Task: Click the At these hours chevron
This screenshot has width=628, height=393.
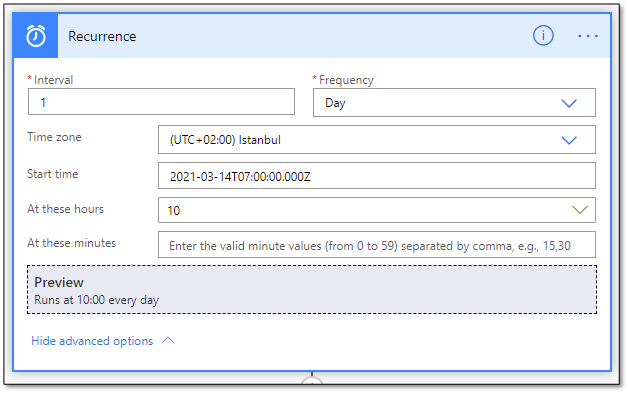Action: pyautogui.click(x=580, y=210)
